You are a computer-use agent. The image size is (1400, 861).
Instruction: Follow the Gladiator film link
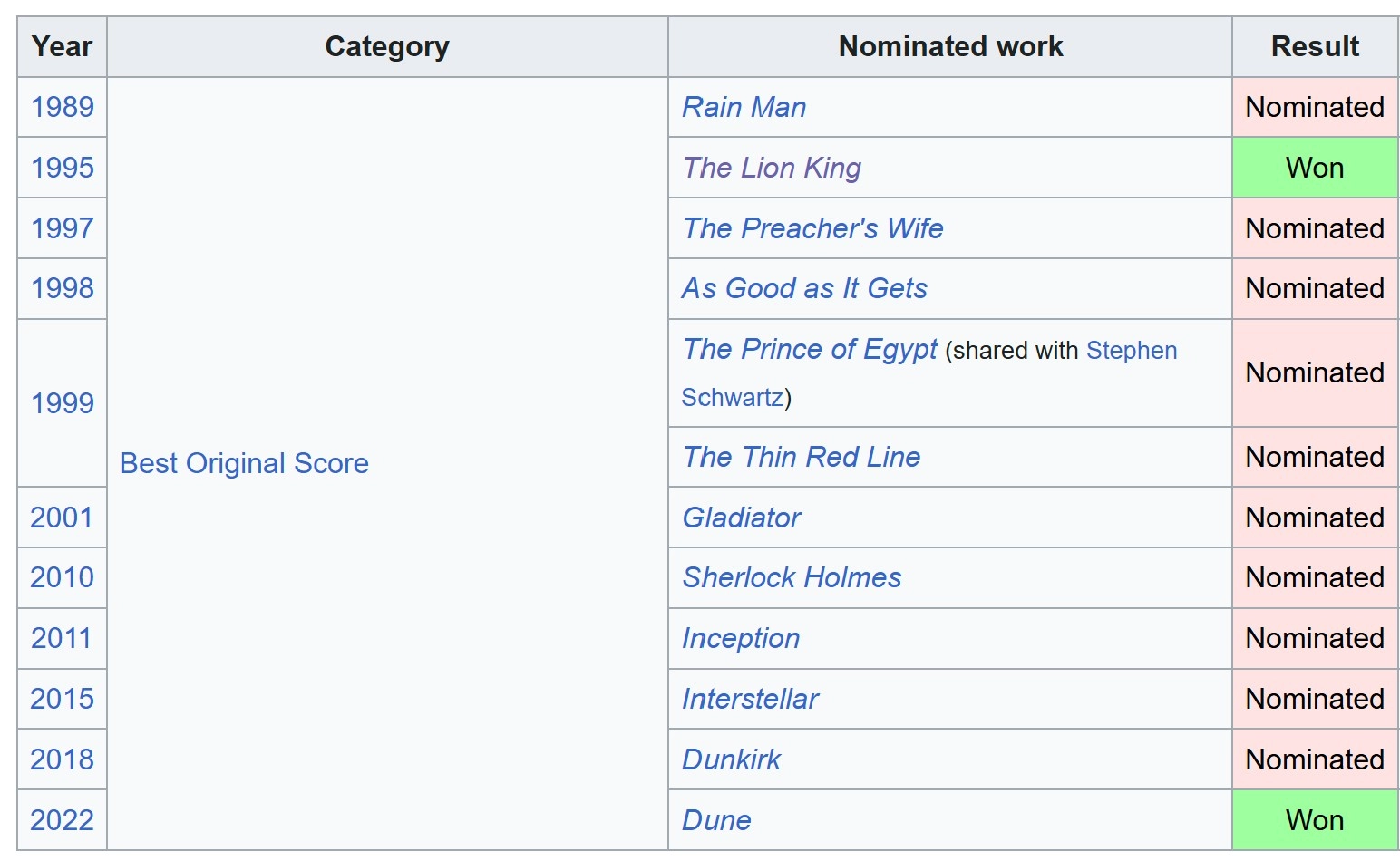click(x=742, y=518)
